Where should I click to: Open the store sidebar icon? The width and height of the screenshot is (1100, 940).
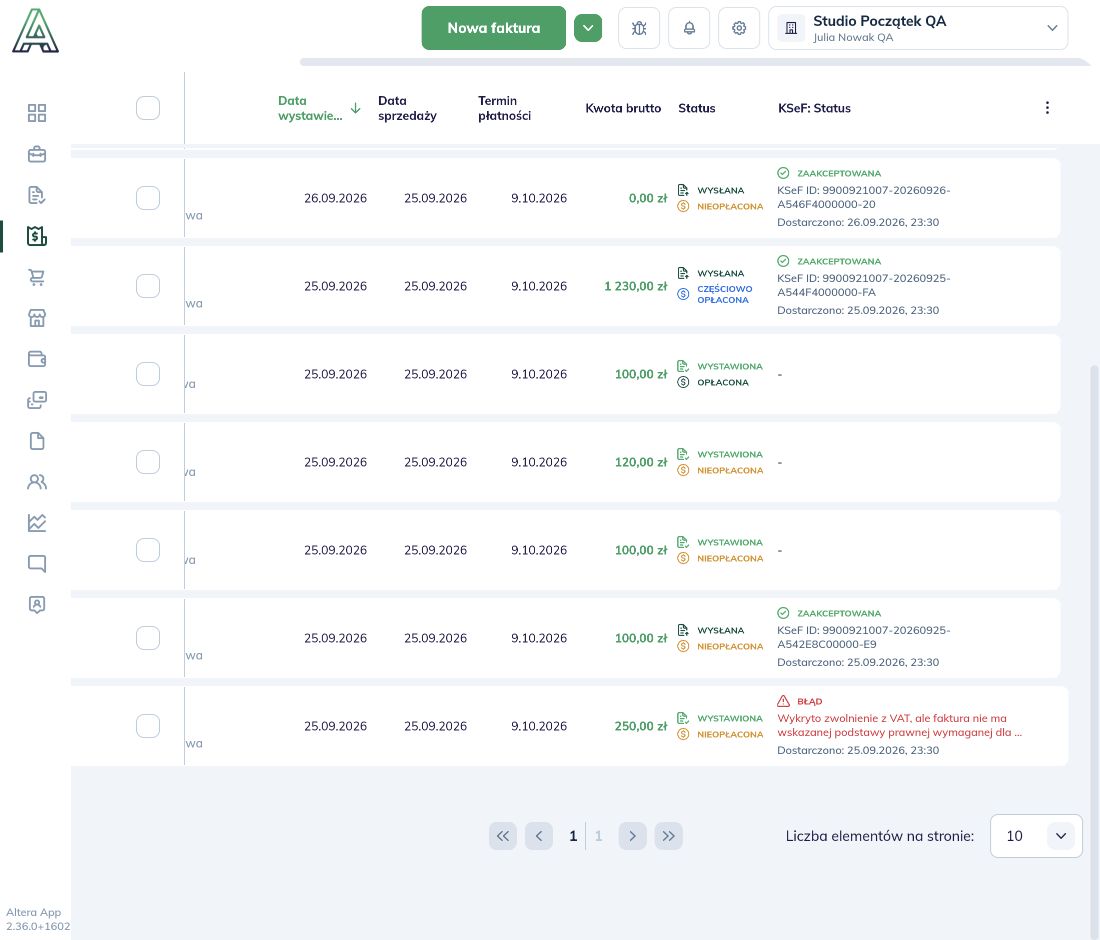click(36, 318)
